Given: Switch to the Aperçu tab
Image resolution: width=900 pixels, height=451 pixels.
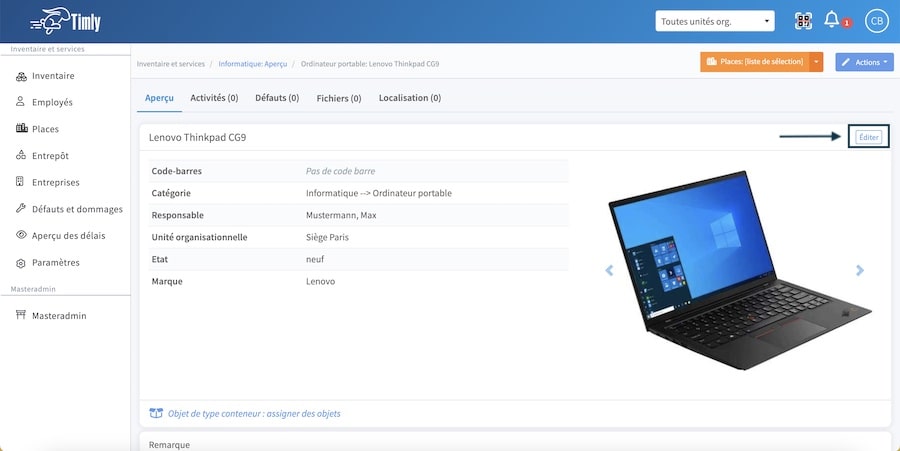Looking at the screenshot, I should [159, 98].
